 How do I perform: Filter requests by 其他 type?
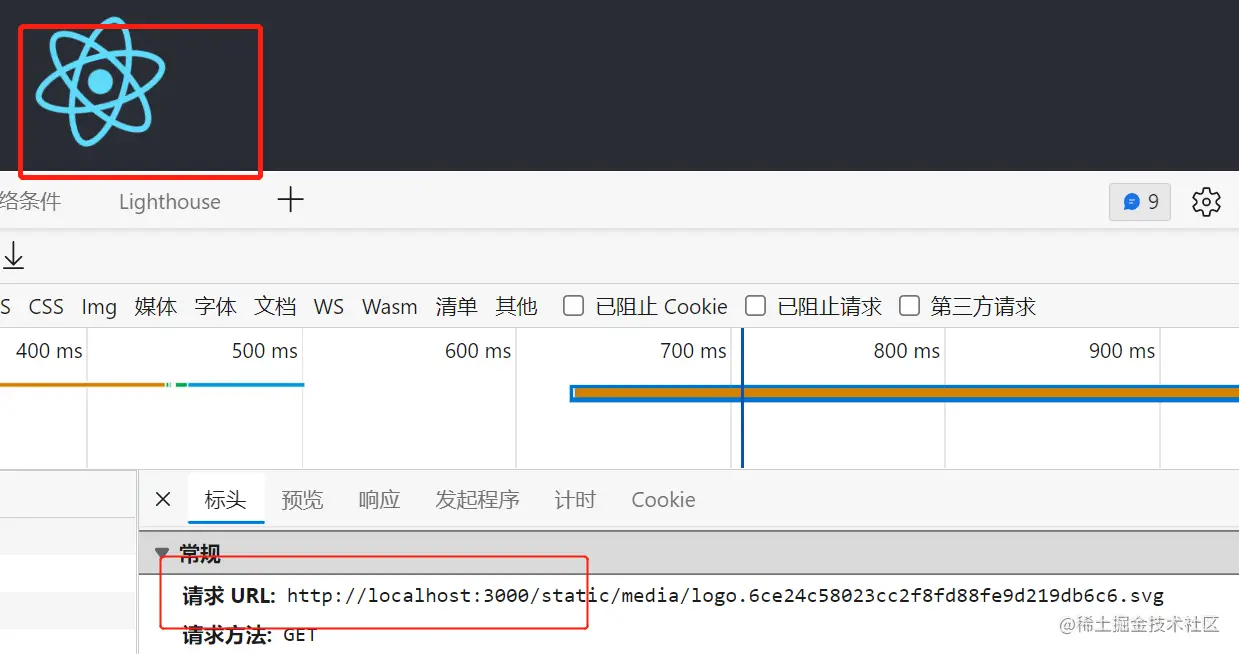[x=516, y=307]
